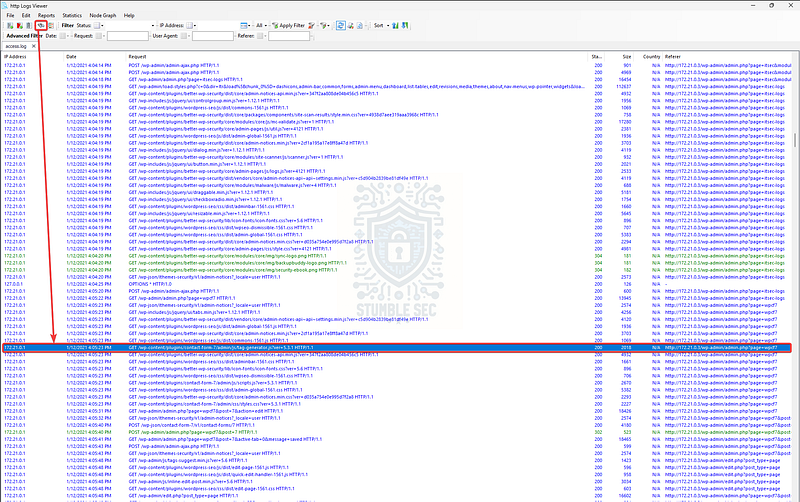Click the Request advanced filter text field
Image resolution: width=800 pixels, height=502 pixels.
128,36
